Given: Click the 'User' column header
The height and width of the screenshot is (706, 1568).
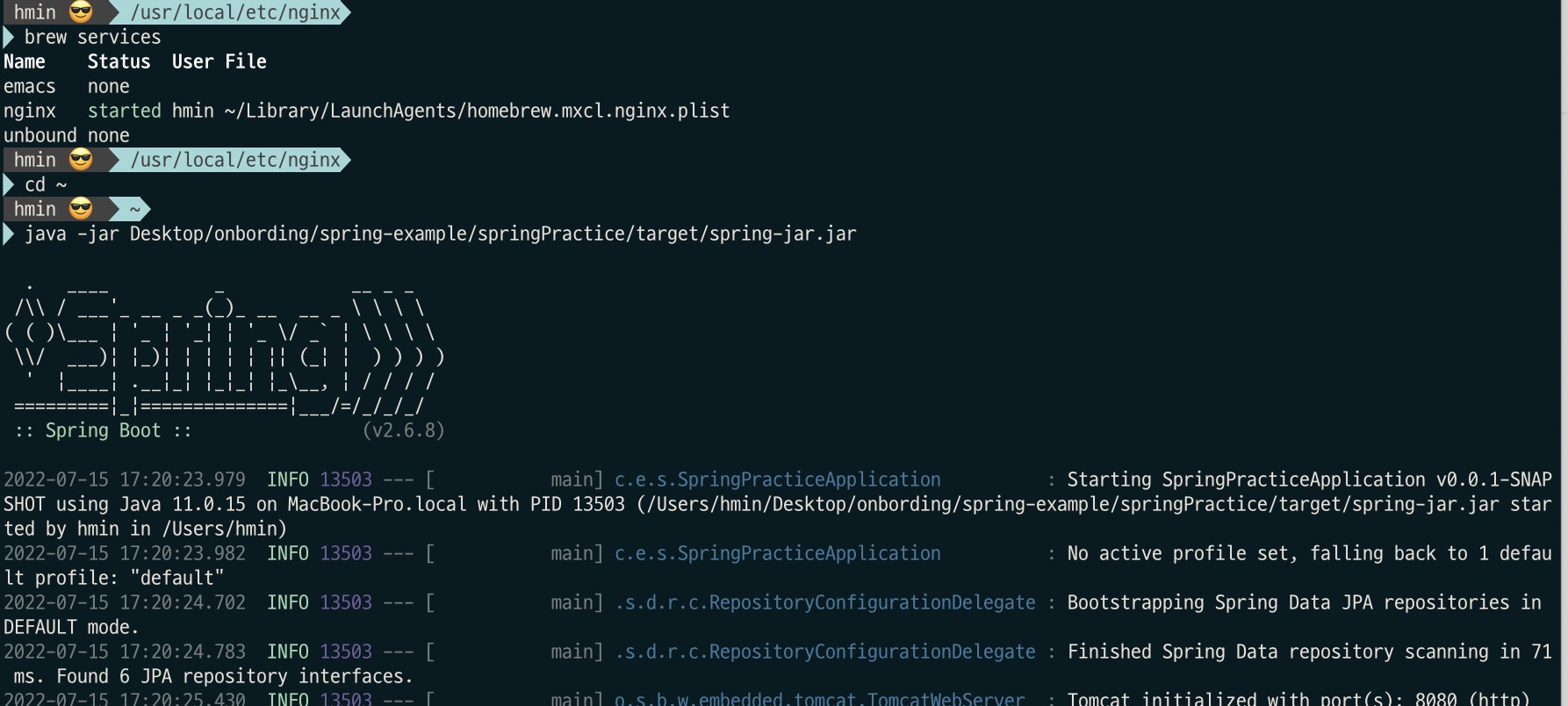Looking at the screenshot, I should pyautogui.click(x=192, y=61).
